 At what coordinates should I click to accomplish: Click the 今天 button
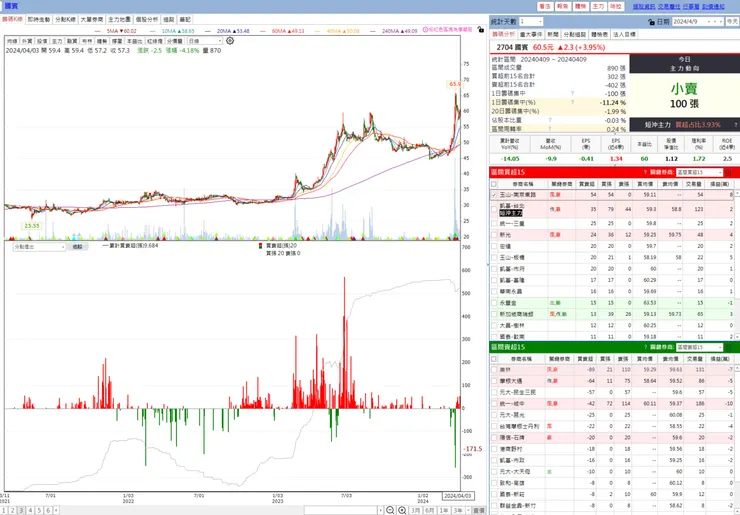coord(732,22)
